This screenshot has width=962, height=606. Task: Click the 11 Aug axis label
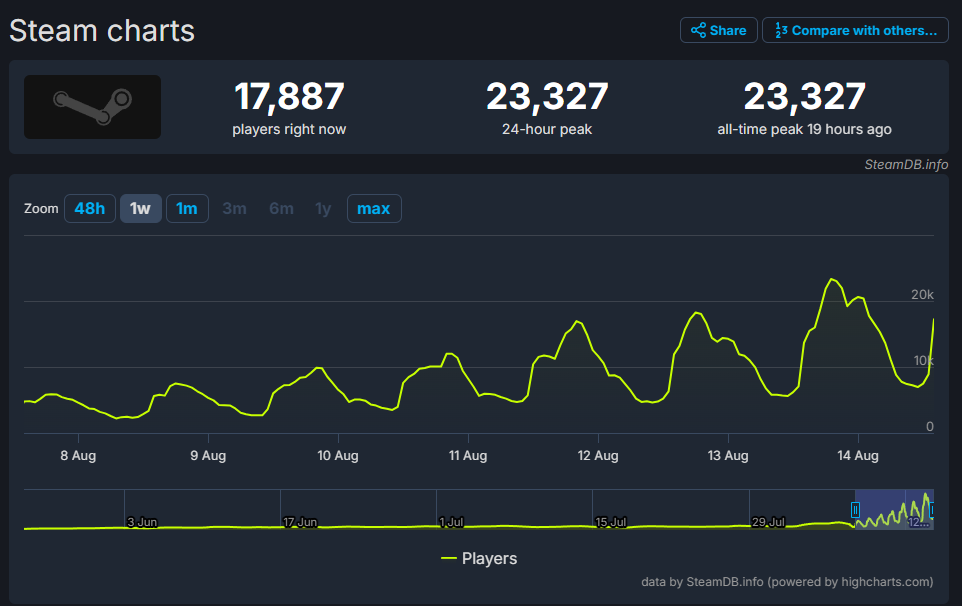point(468,456)
